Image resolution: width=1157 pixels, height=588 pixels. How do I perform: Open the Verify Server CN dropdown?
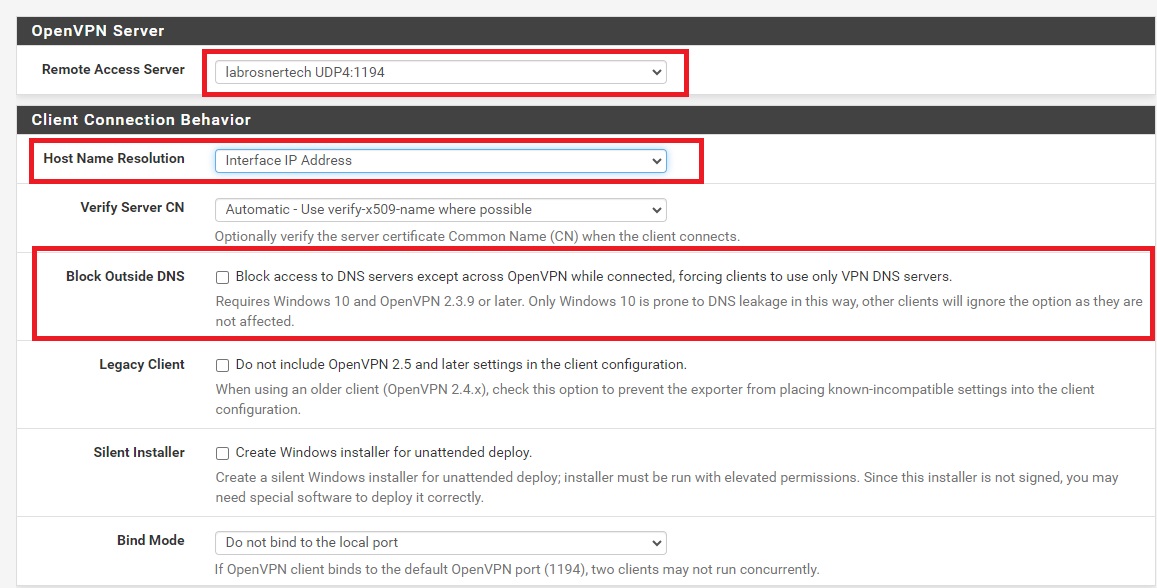point(441,210)
